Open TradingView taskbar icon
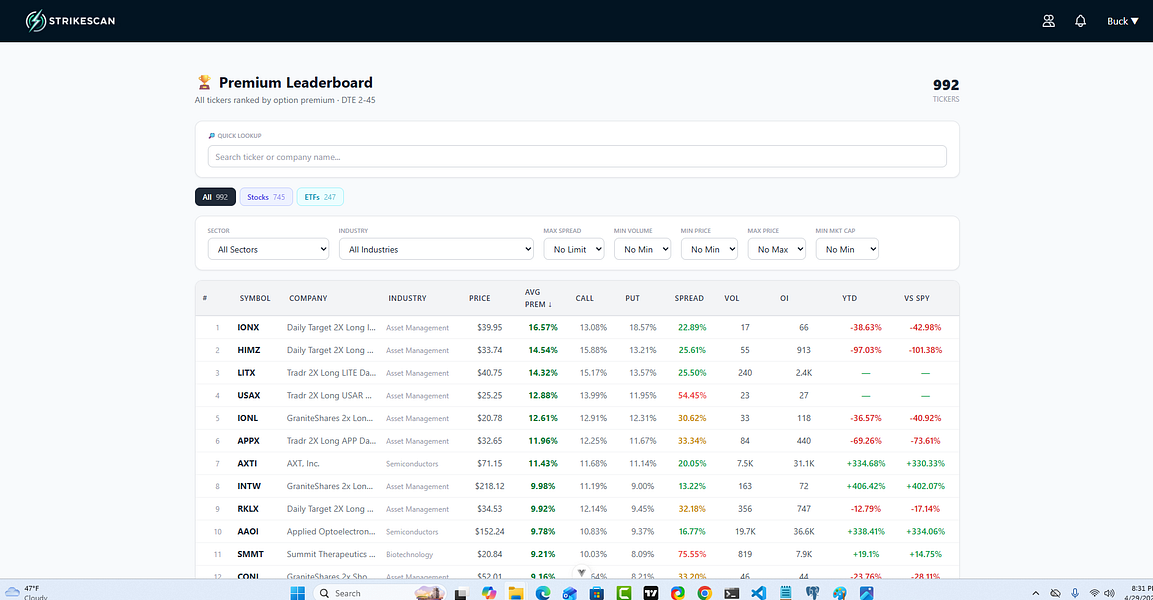Screen dimensions: 1153x600 (651, 593)
